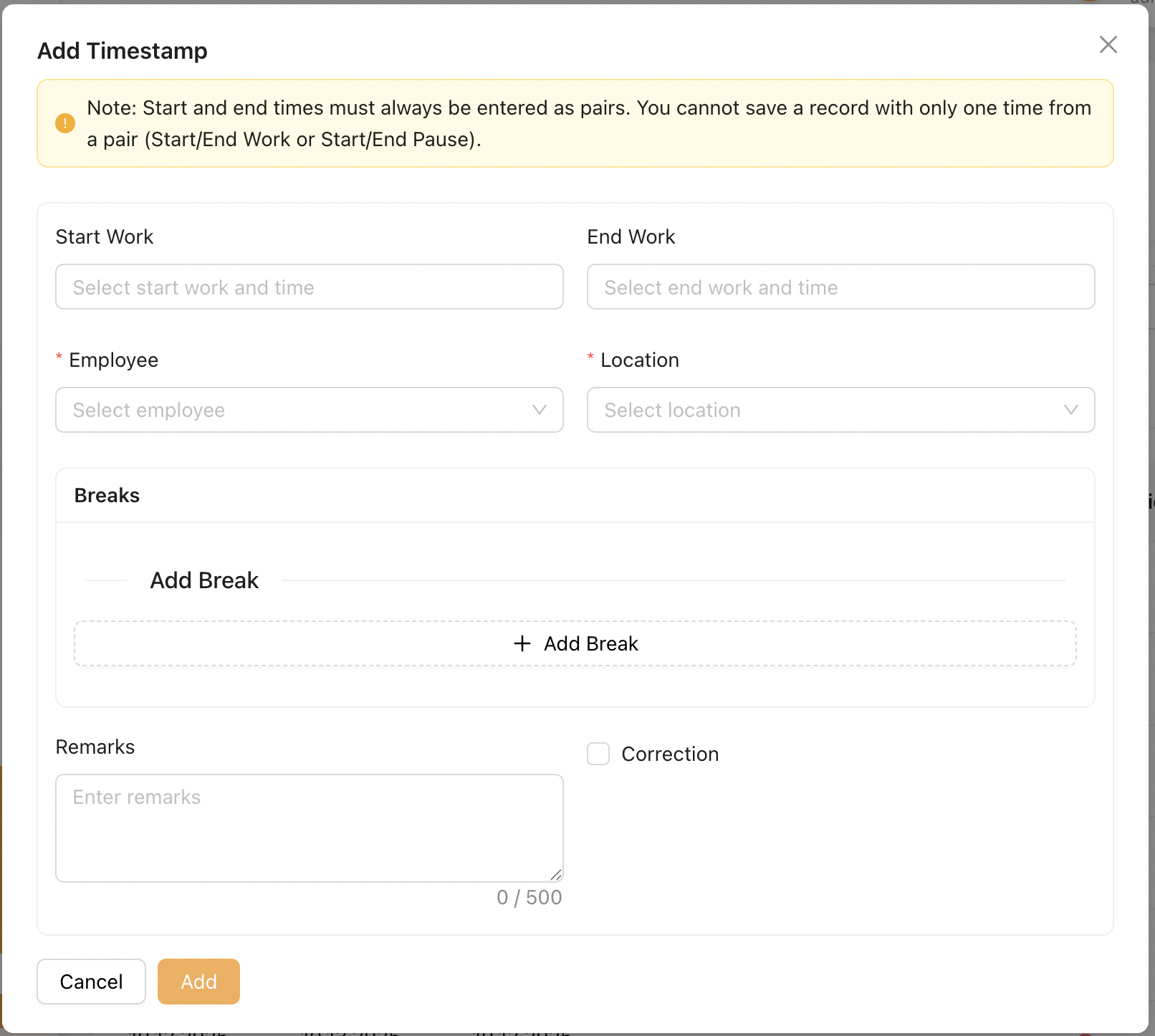1155x1036 pixels.
Task: Click the Cancel button
Action: 91,982
